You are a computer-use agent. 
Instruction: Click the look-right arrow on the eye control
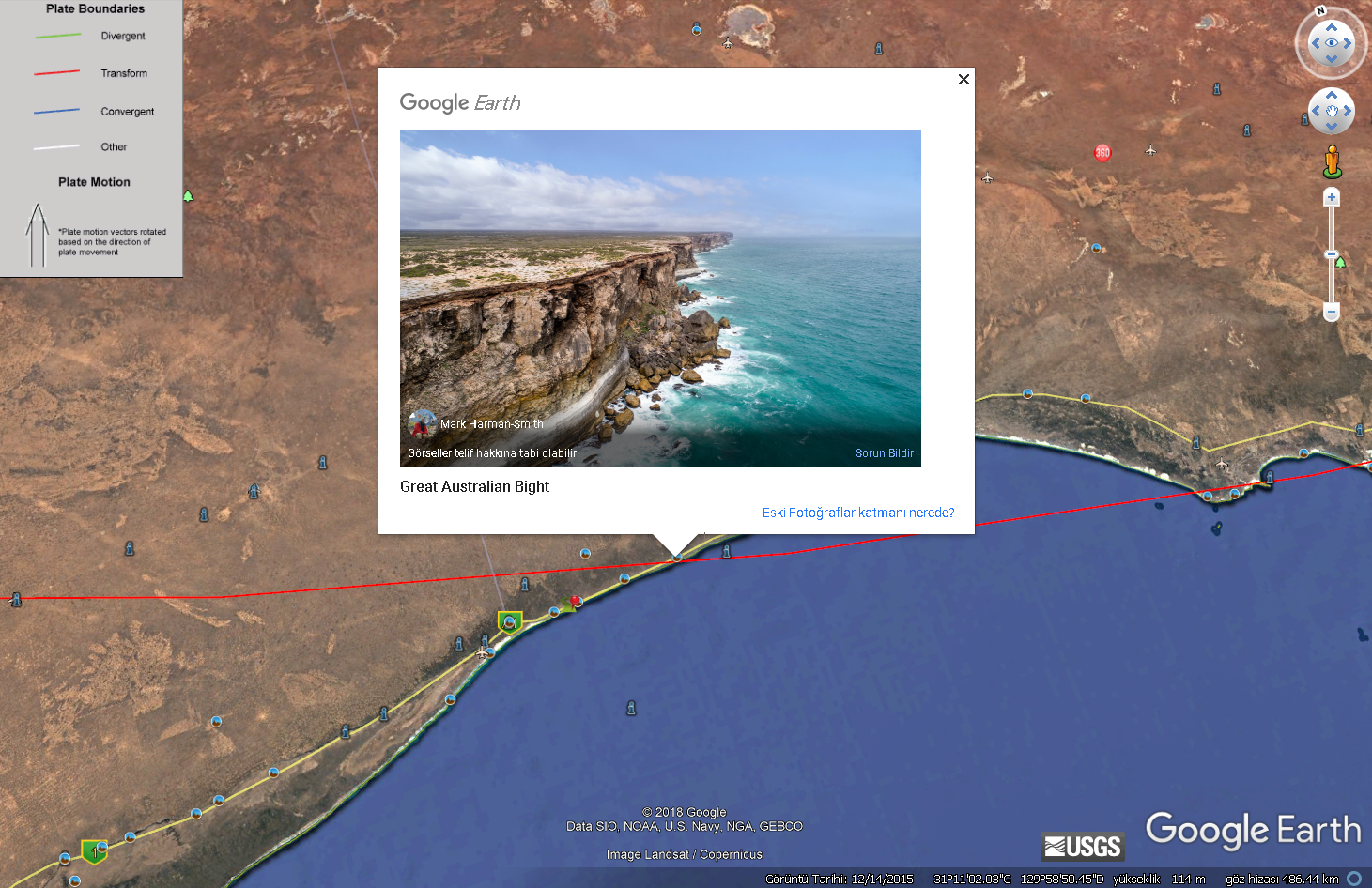pos(1348,43)
